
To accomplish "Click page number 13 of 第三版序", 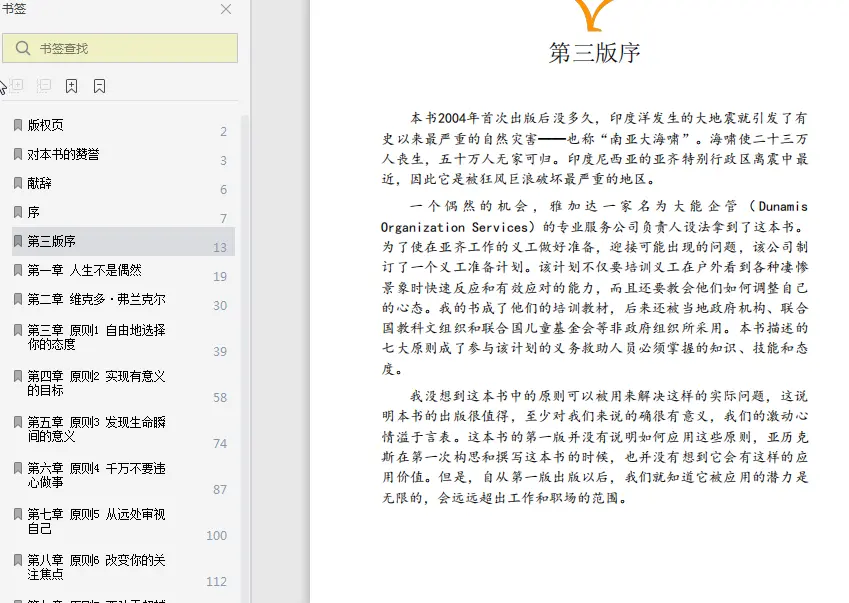I will pyautogui.click(x=220, y=247).
